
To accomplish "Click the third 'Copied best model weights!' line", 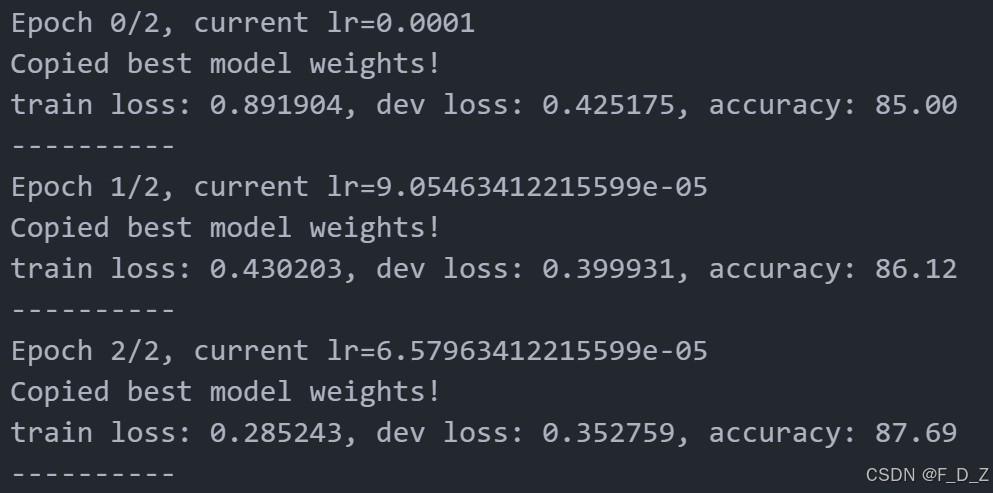I will [225, 392].
